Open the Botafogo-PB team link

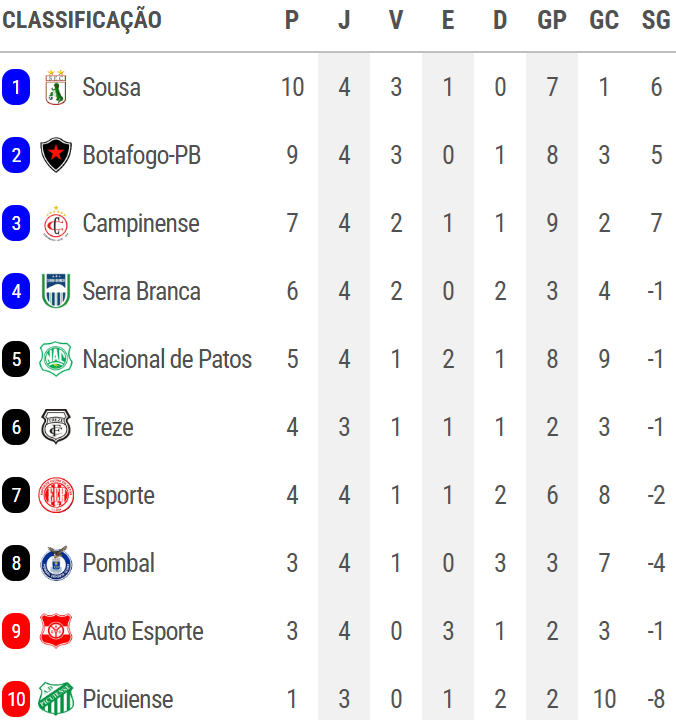(x=141, y=156)
